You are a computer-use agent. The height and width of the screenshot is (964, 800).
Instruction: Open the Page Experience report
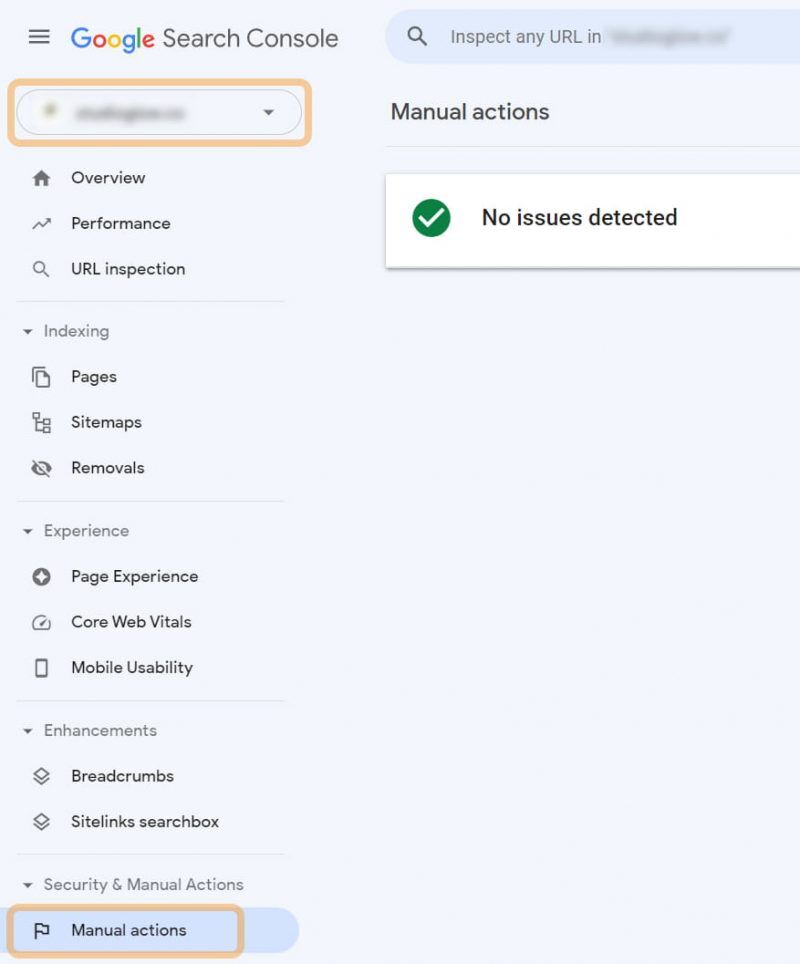pos(41,576)
